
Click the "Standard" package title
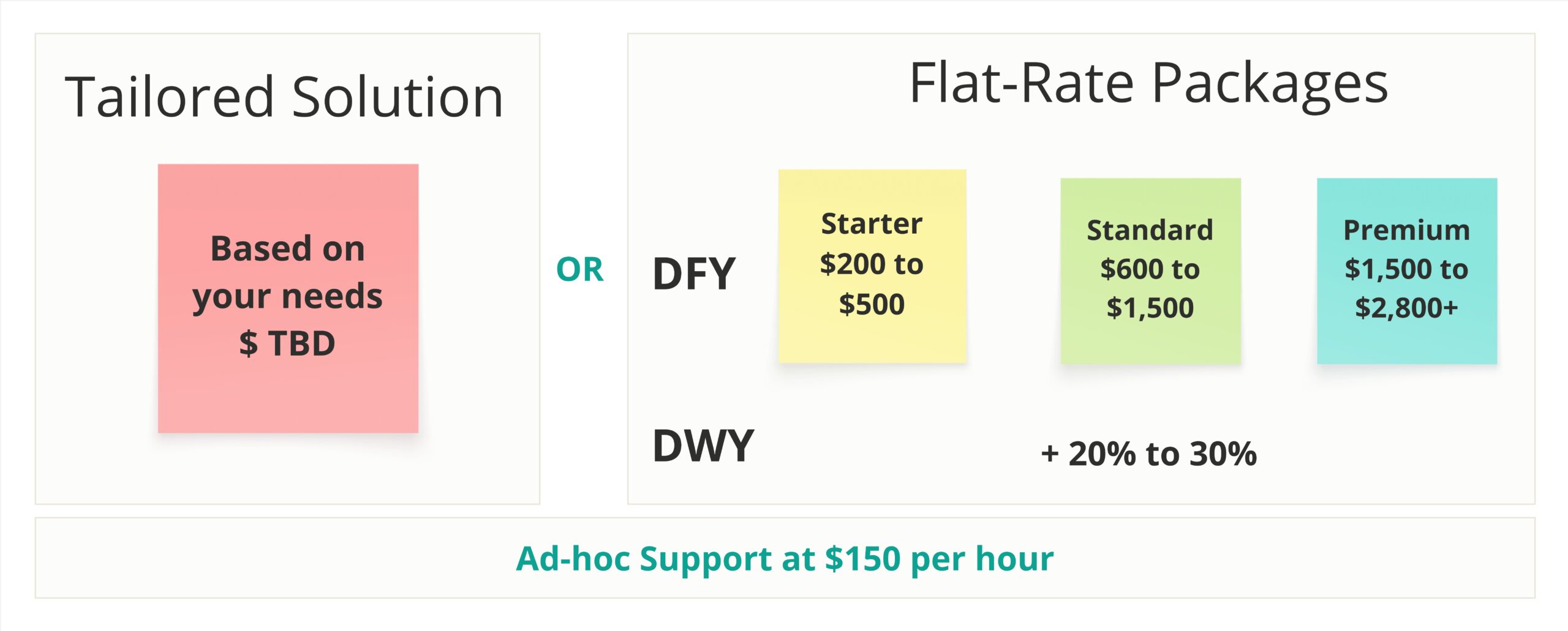(1150, 230)
